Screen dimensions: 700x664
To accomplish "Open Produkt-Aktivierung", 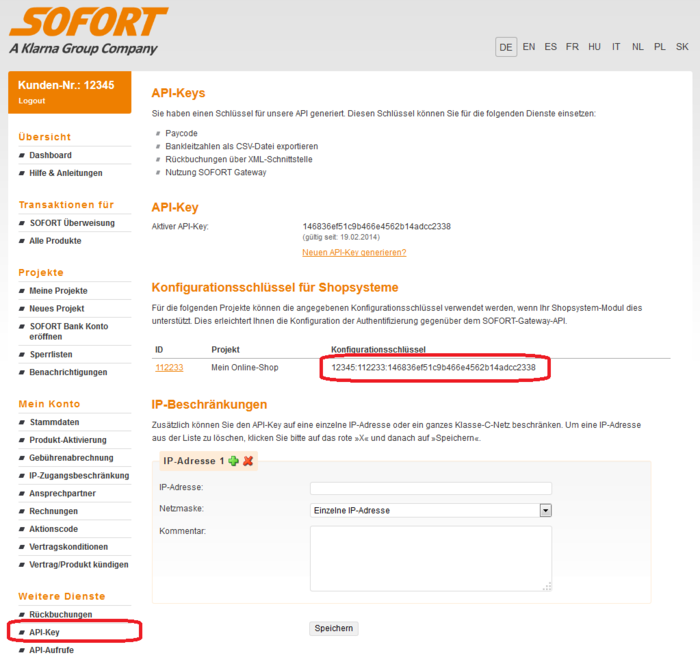I will (x=68, y=440).
